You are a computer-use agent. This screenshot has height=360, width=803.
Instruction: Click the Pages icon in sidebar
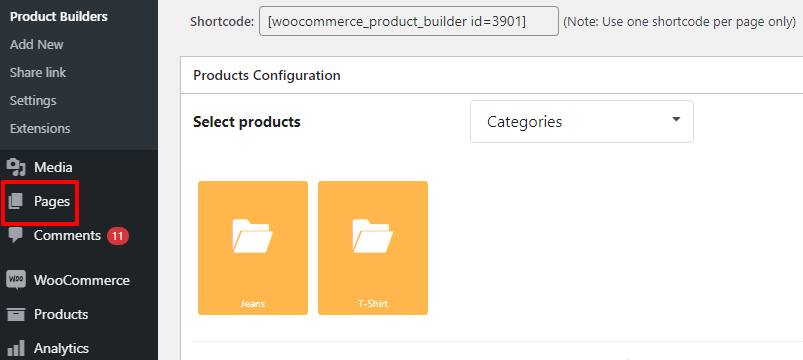tap(16, 202)
